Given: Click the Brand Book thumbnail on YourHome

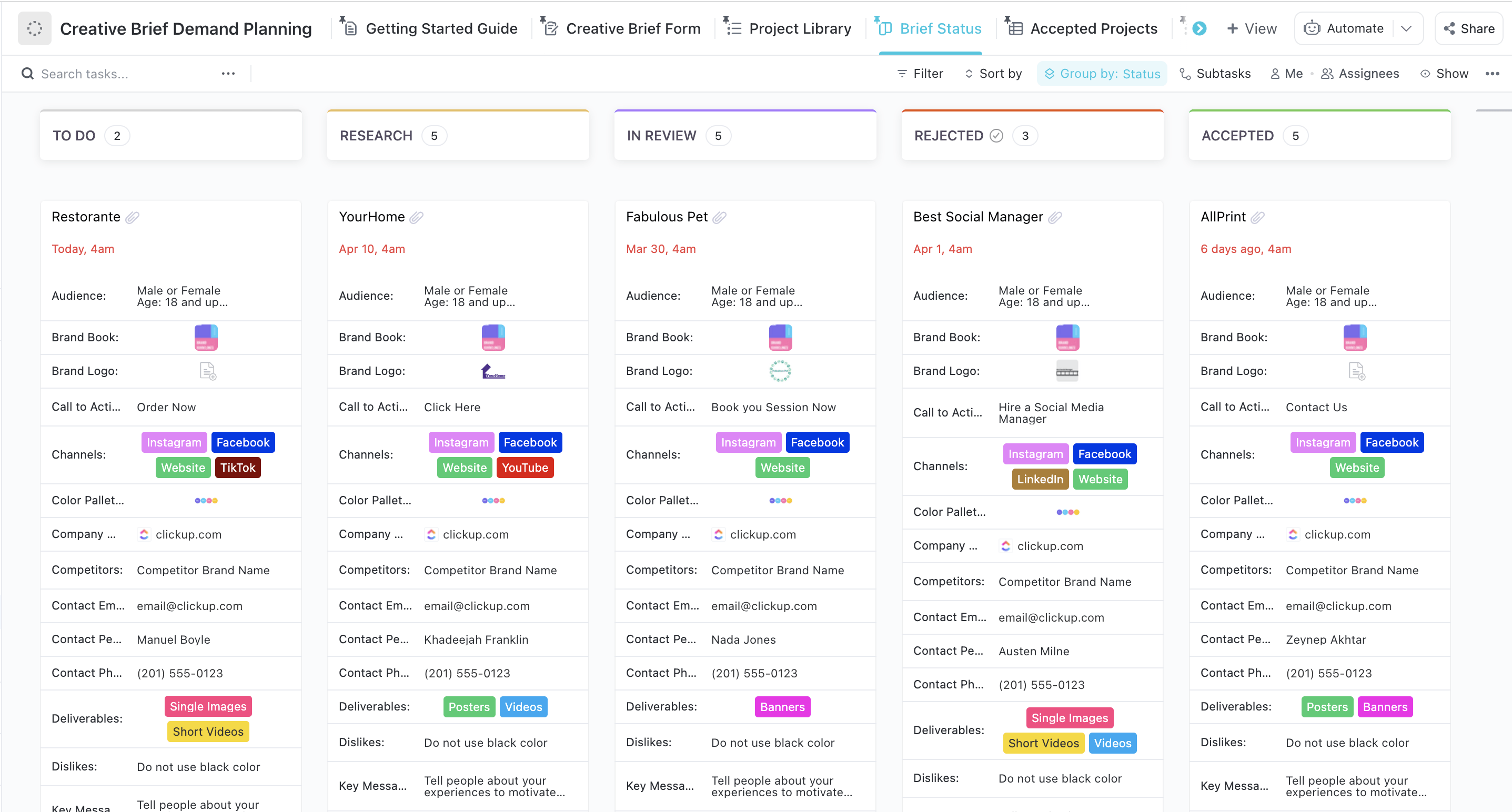Looking at the screenshot, I should tap(493, 336).
